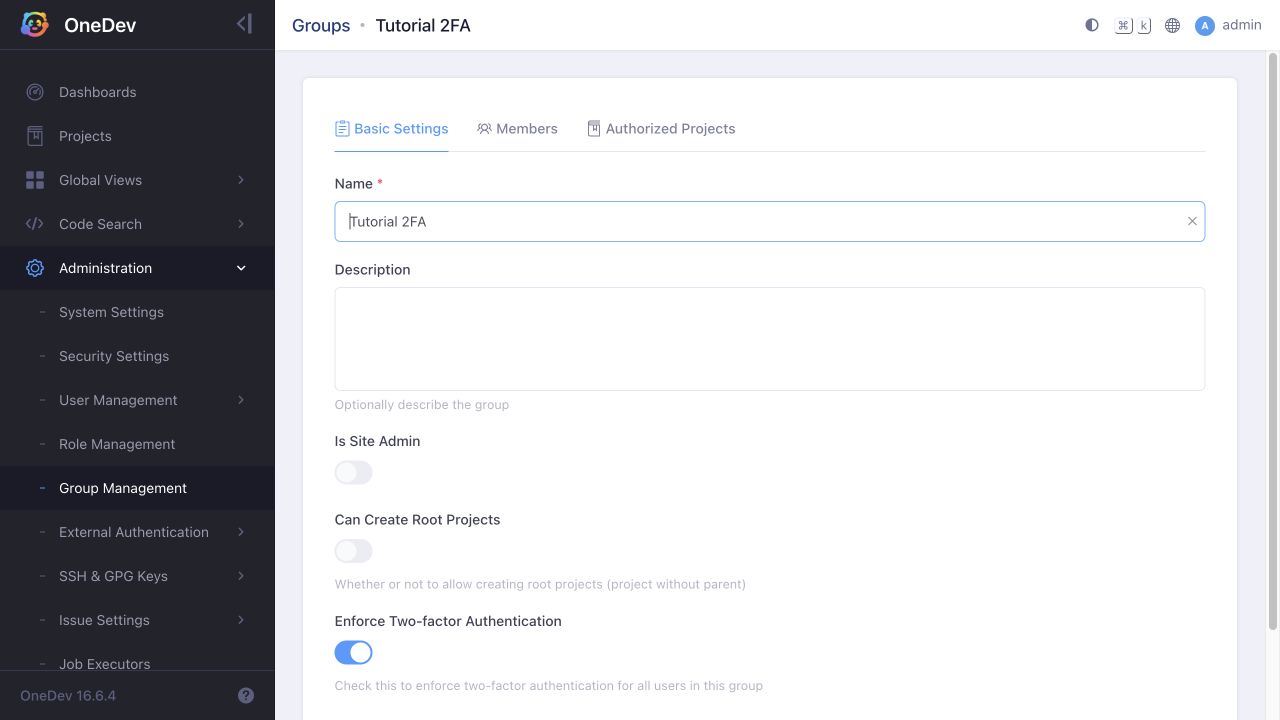
Task: Click the Projects repository icon
Action: coord(35,136)
